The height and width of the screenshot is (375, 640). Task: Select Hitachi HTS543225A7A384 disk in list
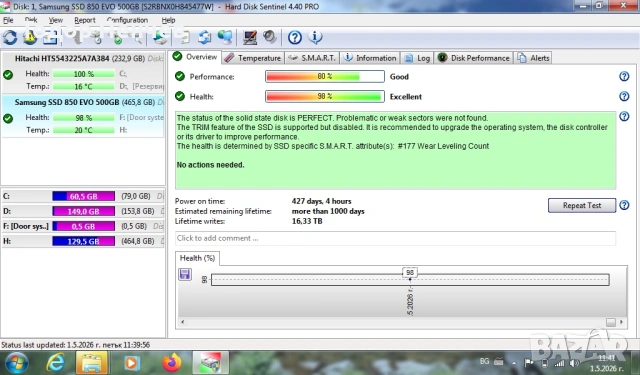pos(83,73)
